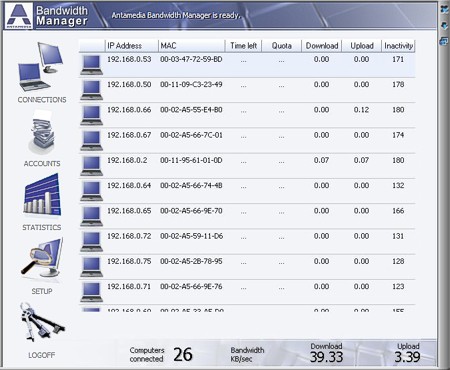Screen dimensions: 450x370
Task: Open the Connections section icon
Action: [x=42, y=67]
